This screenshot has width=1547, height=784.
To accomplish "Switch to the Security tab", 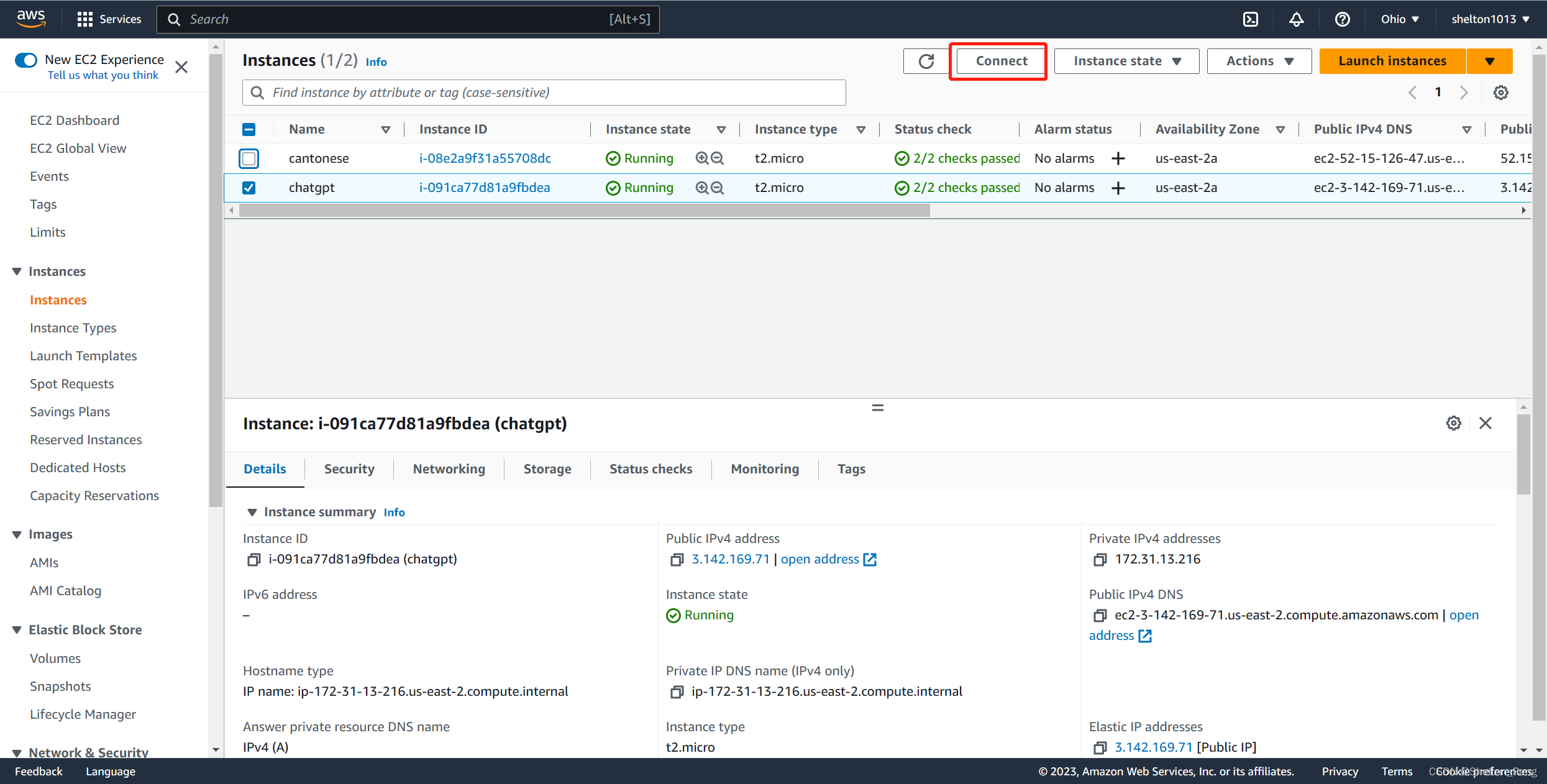I will 349,469.
